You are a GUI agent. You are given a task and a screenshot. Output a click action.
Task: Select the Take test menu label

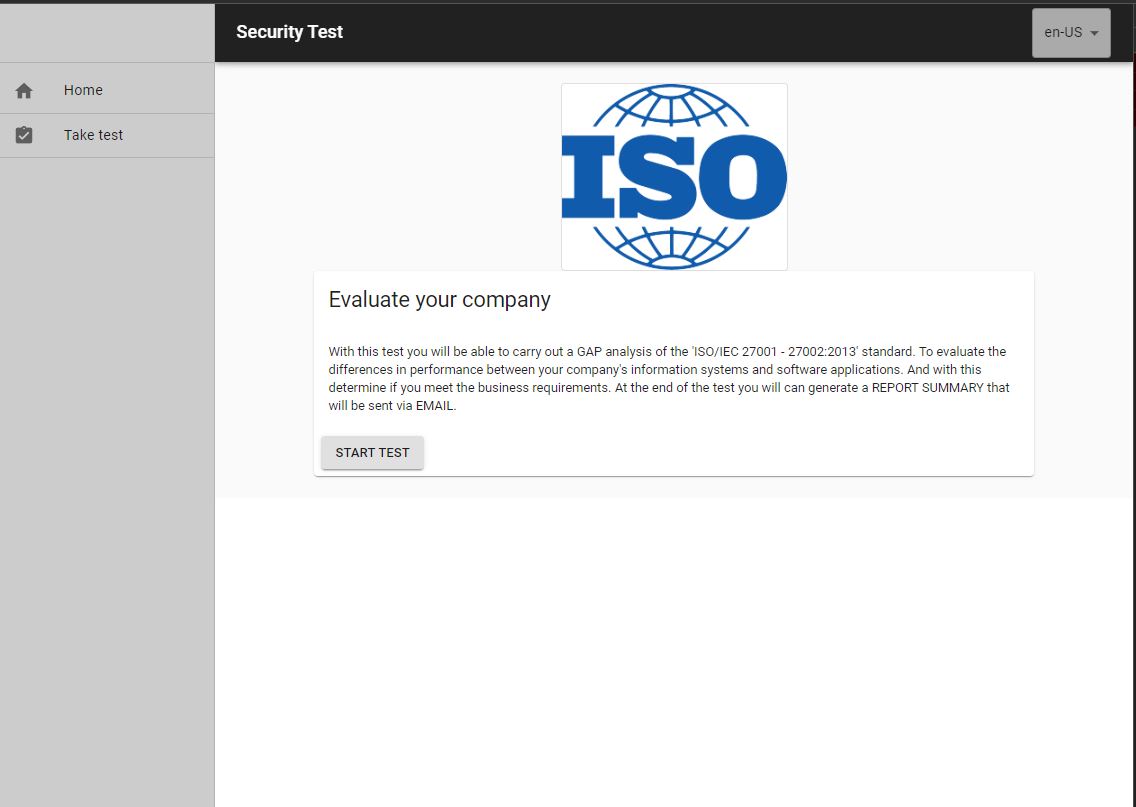coord(93,135)
